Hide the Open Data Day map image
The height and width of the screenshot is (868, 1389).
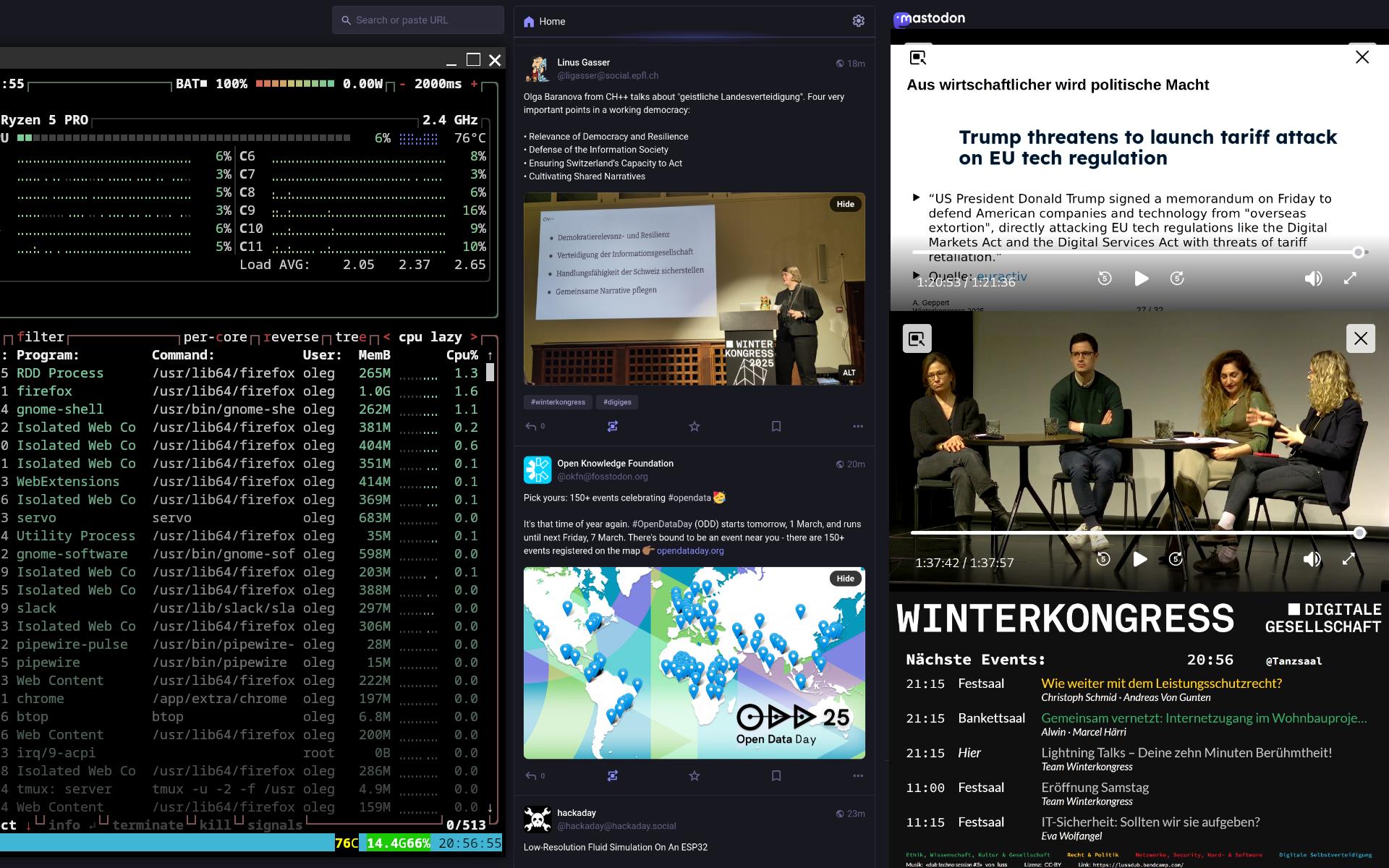(845, 579)
